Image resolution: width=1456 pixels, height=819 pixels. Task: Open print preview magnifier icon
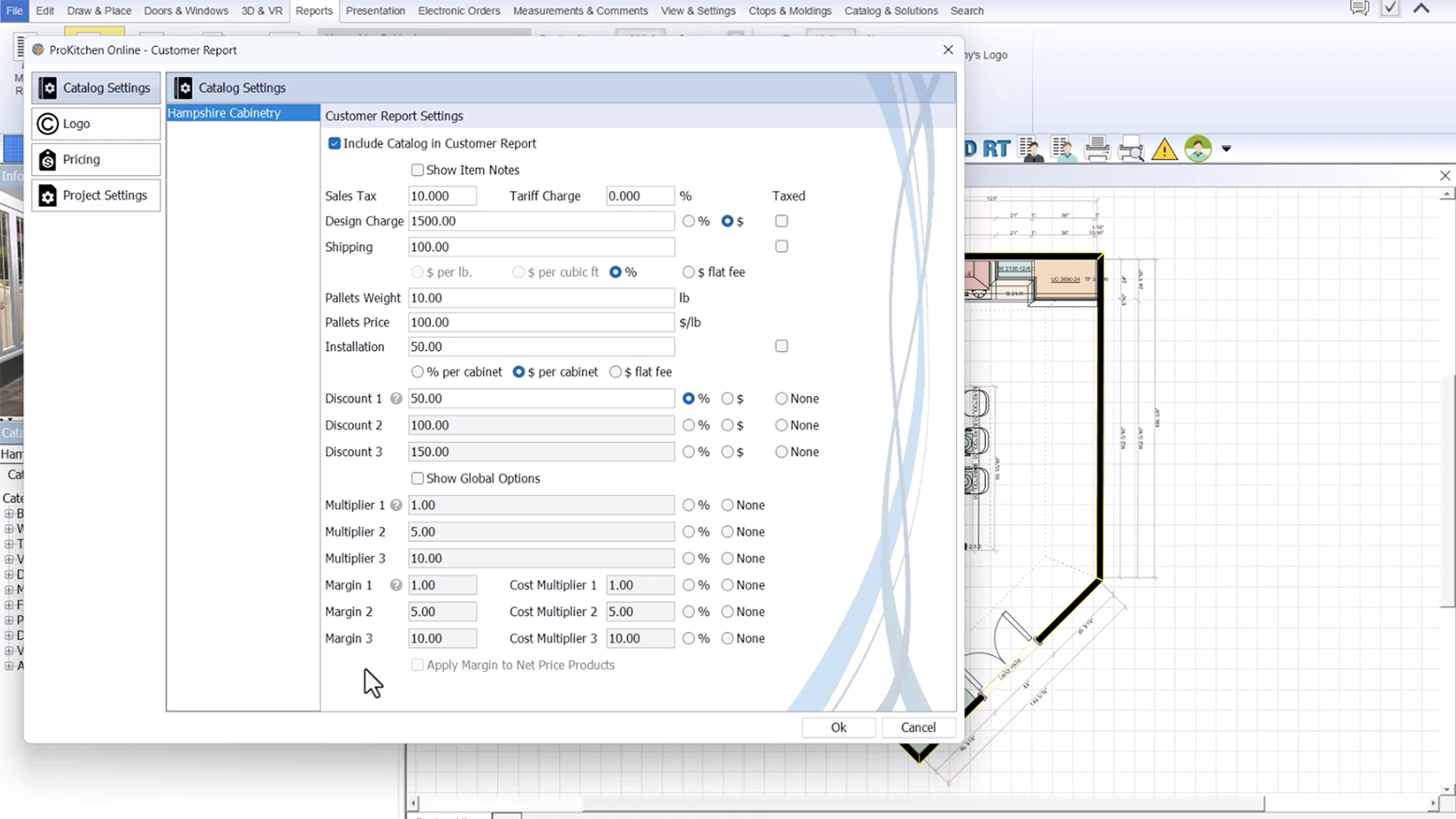pos(1131,149)
